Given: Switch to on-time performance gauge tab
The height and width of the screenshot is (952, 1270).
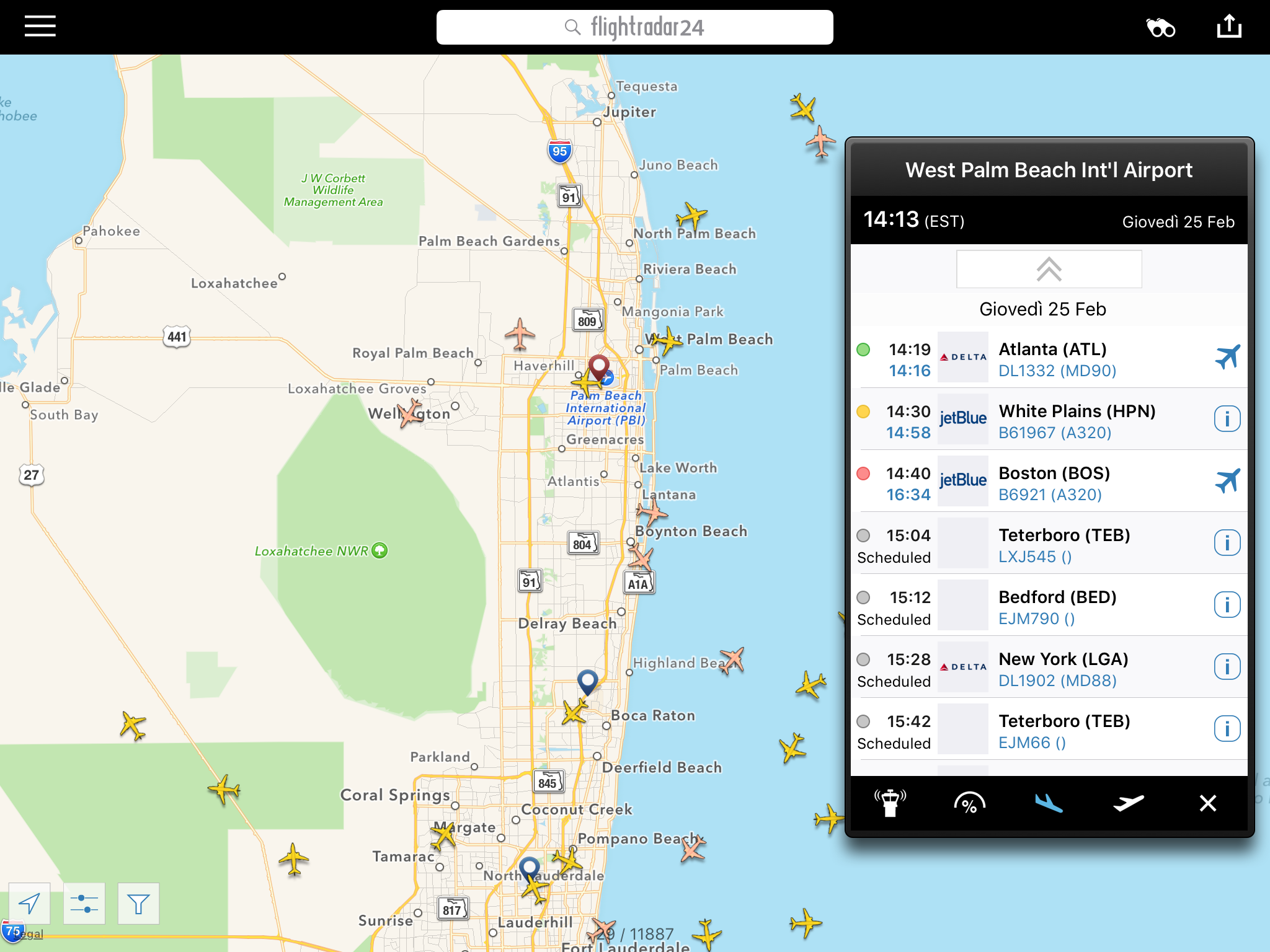Looking at the screenshot, I should [969, 803].
